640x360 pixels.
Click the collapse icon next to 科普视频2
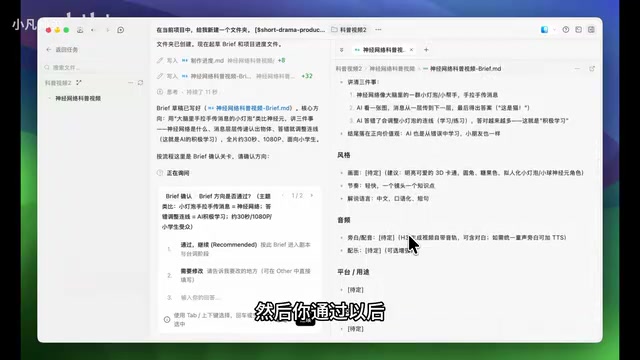pos(79,82)
